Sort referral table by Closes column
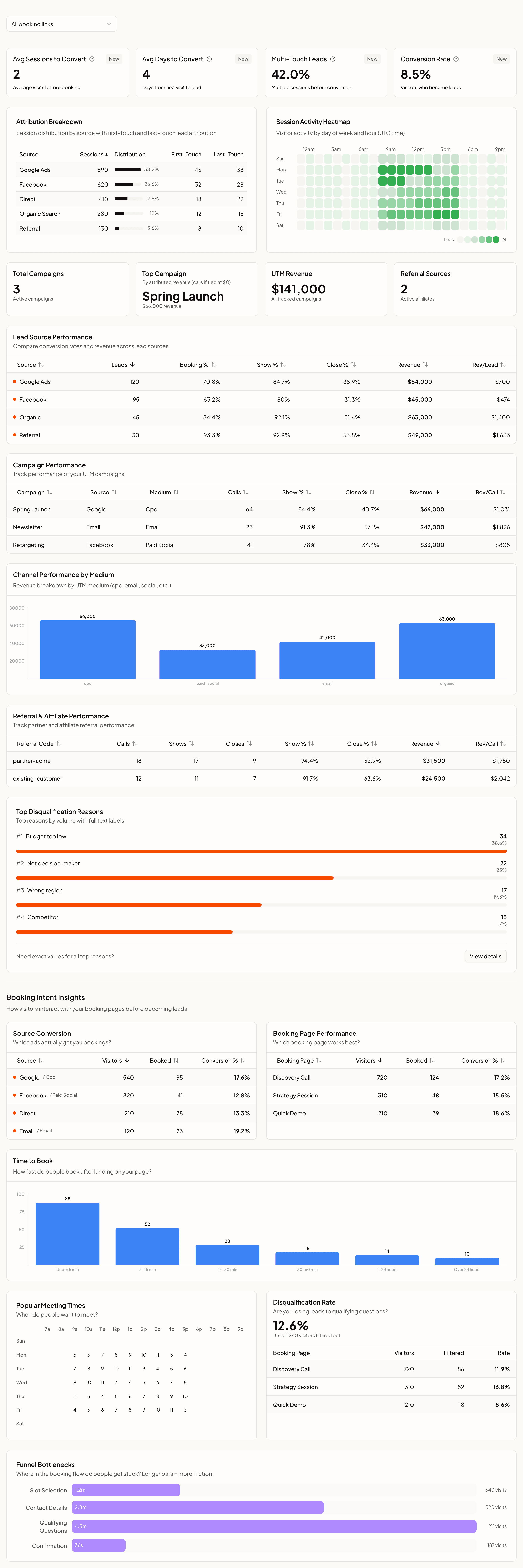 tap(239, 744)
